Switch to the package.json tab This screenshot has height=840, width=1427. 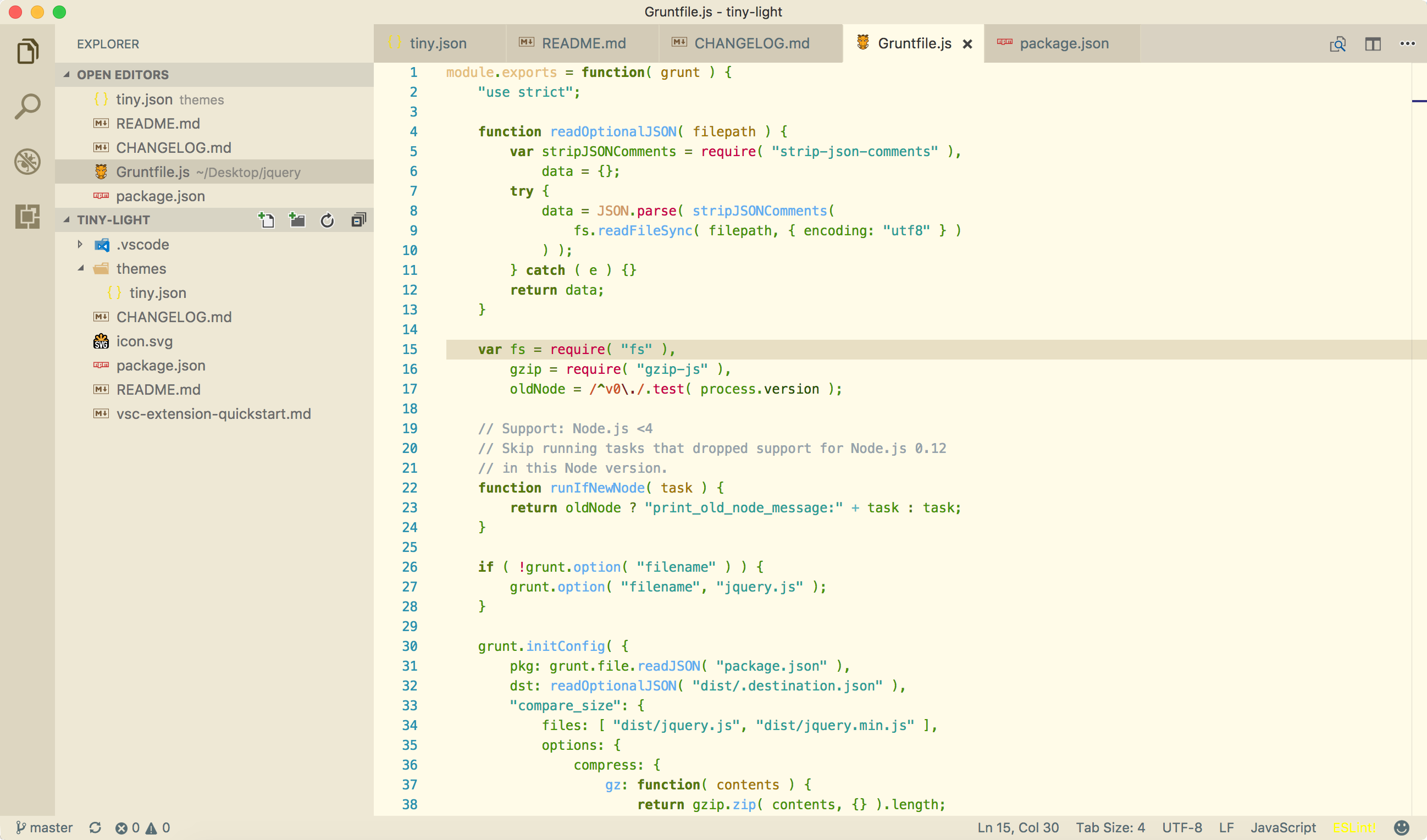click(1063, 43)
